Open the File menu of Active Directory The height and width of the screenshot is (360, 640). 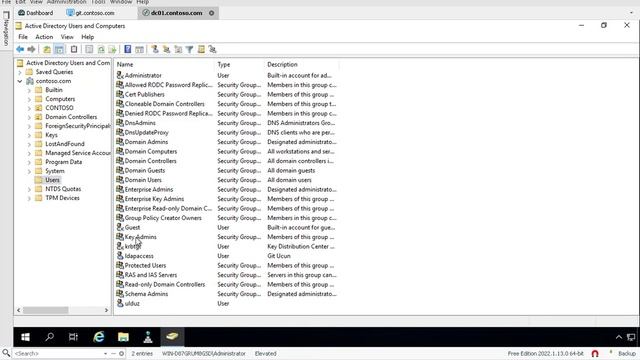click(23, 37)
